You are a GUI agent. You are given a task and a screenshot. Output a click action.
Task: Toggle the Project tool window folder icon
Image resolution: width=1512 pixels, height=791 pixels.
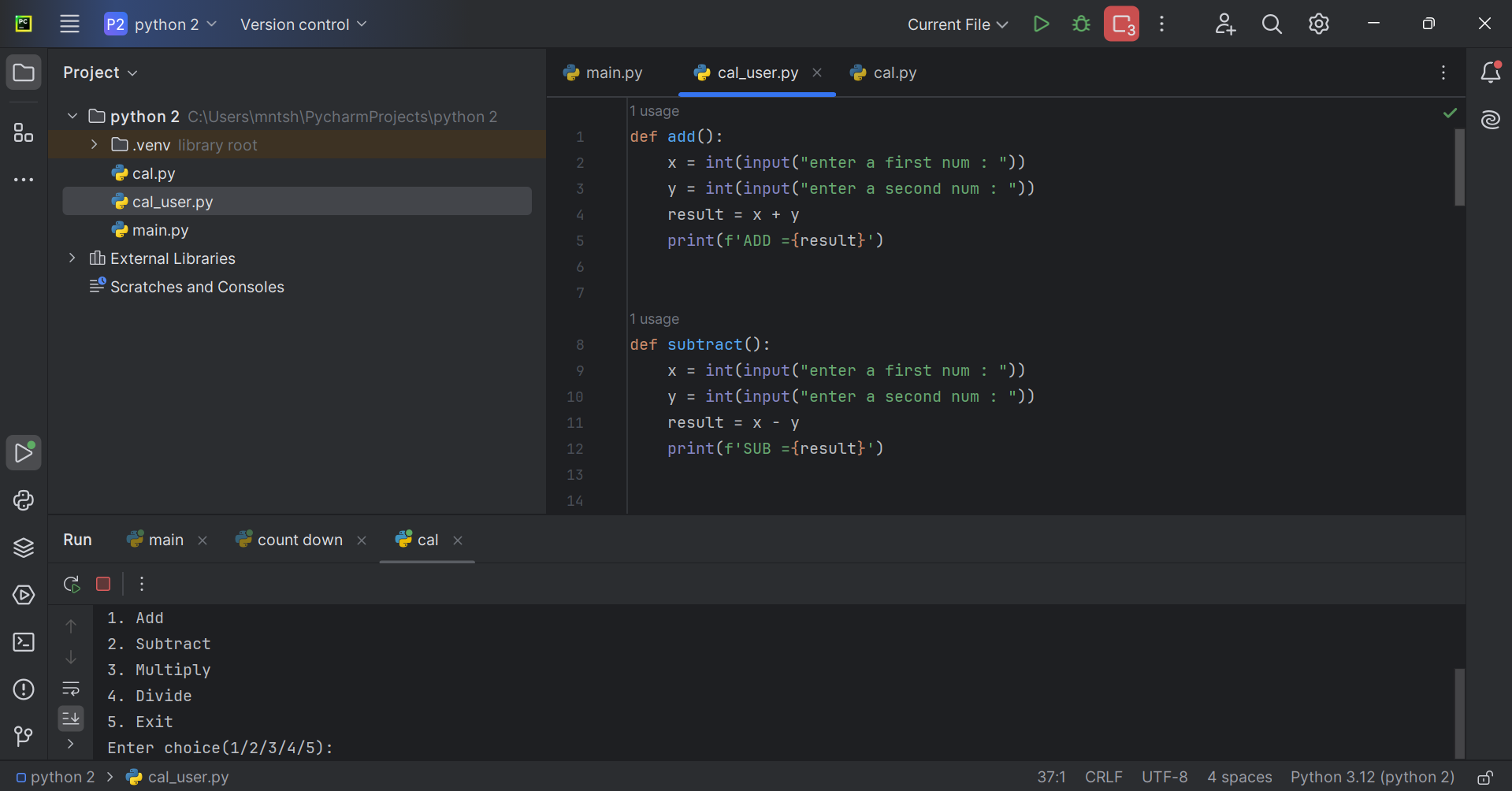[x=24, y=73]
